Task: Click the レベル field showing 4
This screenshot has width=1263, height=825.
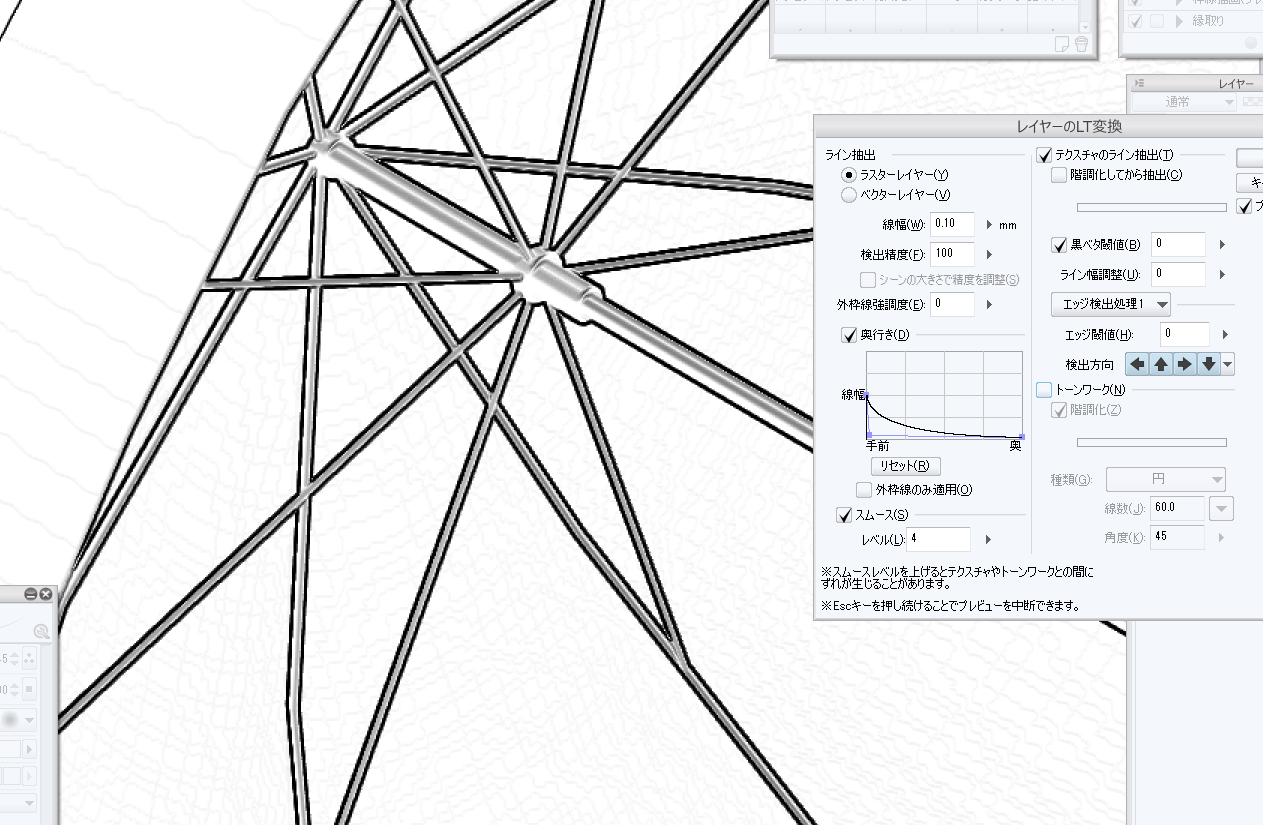Action: click(x=939, y=539)
